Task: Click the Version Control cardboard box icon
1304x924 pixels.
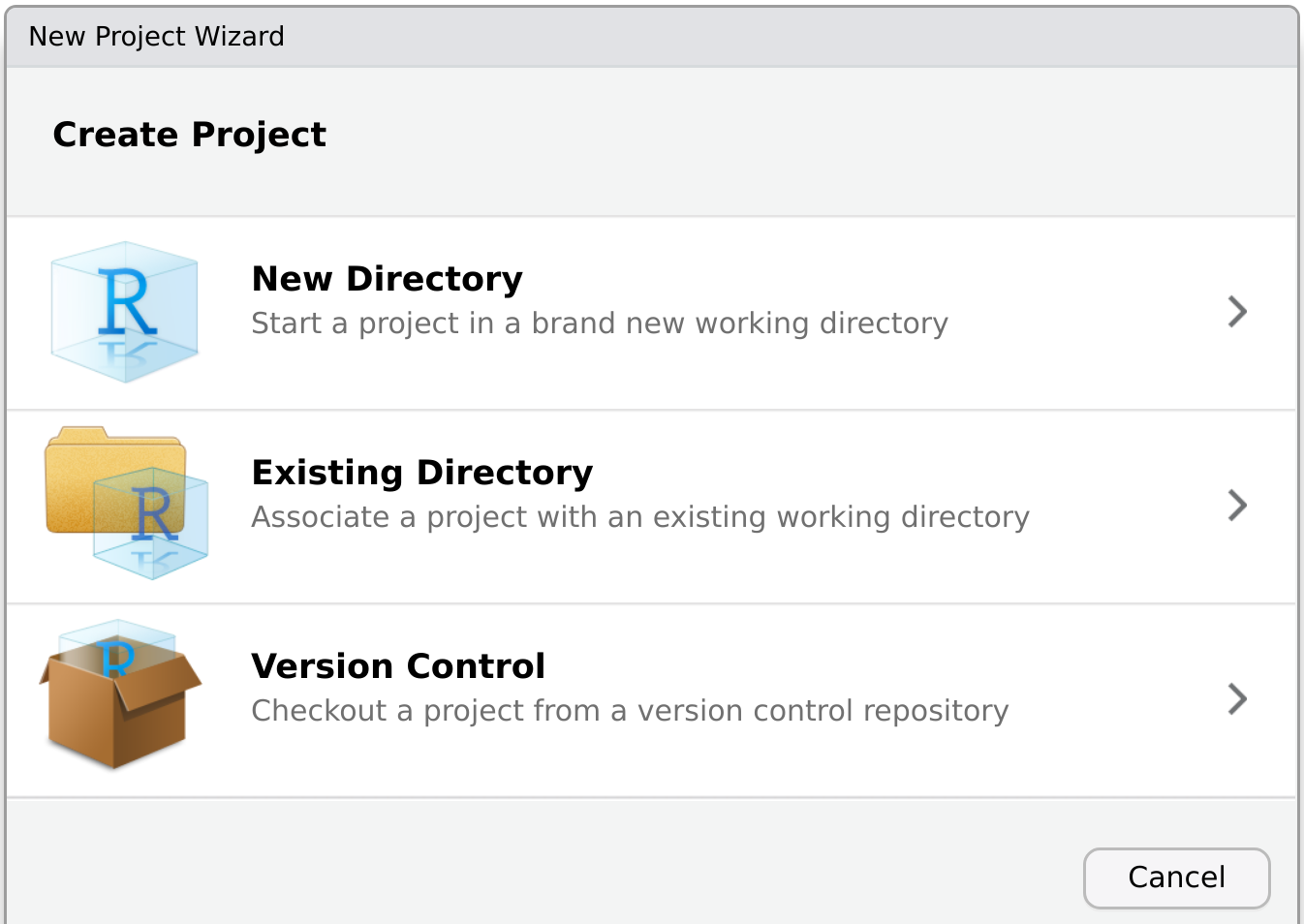Action: 120,696
